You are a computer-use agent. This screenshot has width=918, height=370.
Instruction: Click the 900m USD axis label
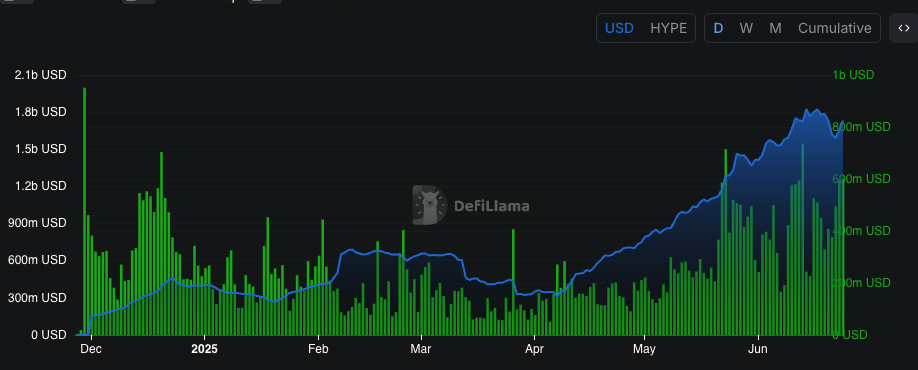36,223
